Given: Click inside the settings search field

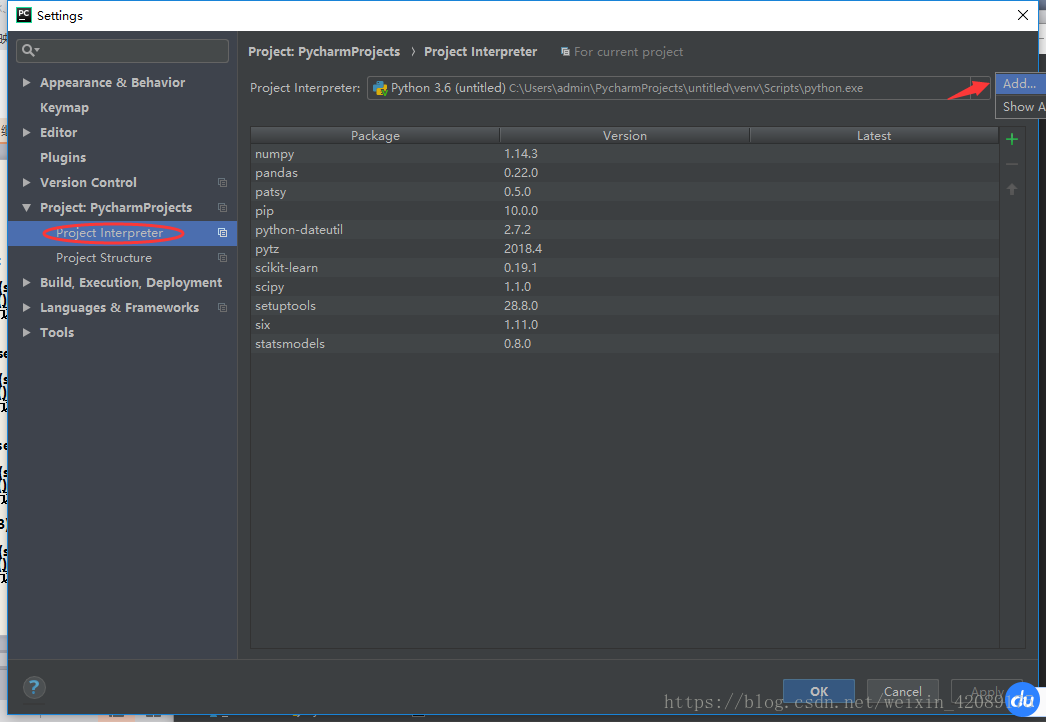Looking at the screenshot, I should (x=122, y=51).
